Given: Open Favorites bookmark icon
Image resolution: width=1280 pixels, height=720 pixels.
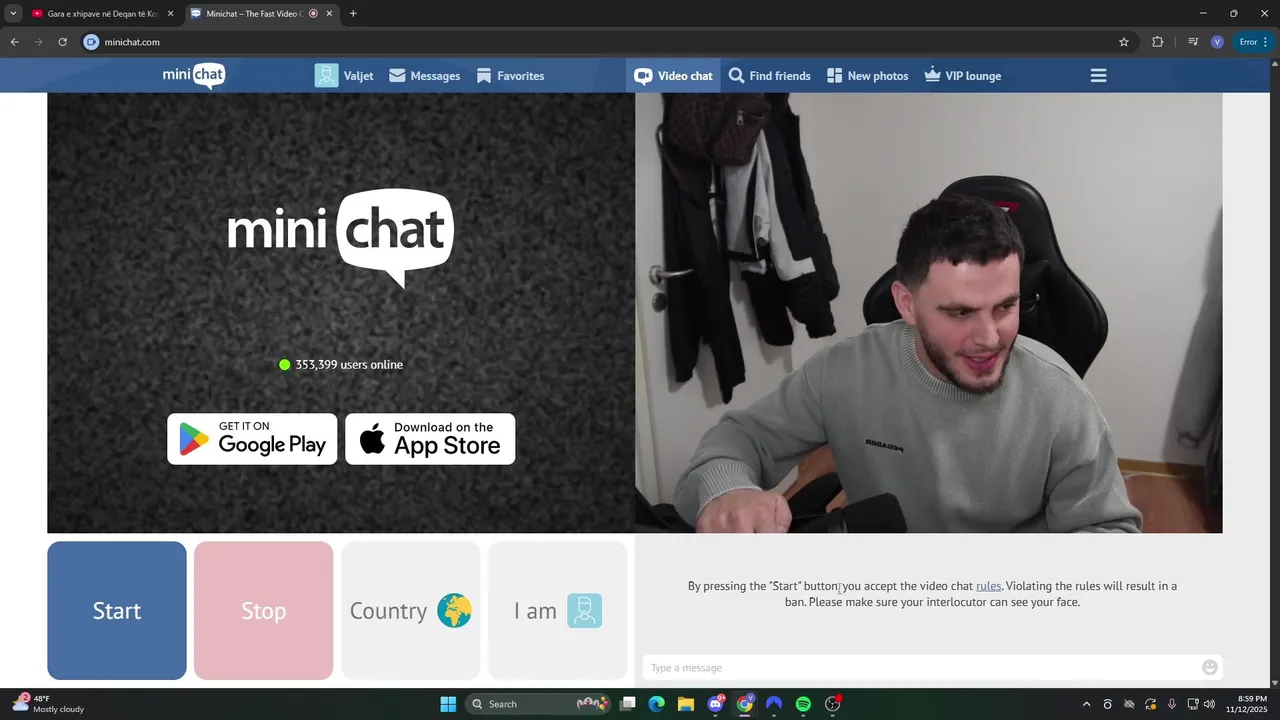Looking at the screenshot, I should 484,76.
